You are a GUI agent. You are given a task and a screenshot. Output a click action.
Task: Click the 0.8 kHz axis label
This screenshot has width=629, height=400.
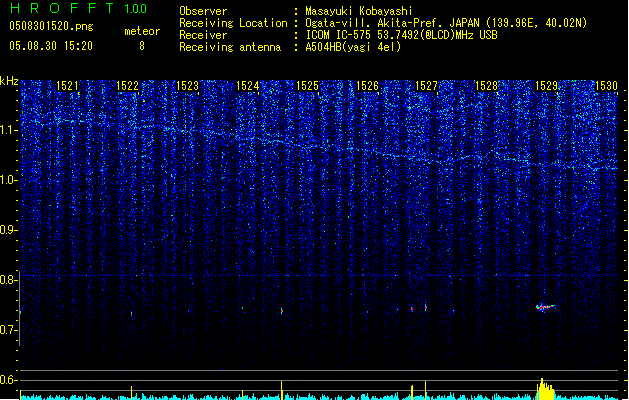[x=9, y=280]
